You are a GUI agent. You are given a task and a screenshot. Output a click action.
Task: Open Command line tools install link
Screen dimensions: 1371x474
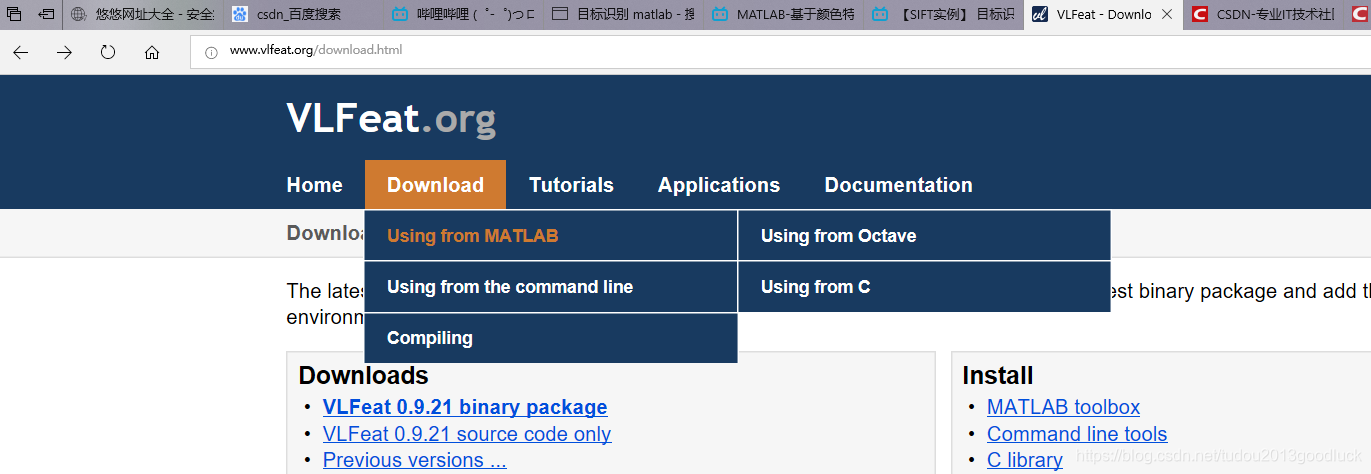coord(1077,434)
